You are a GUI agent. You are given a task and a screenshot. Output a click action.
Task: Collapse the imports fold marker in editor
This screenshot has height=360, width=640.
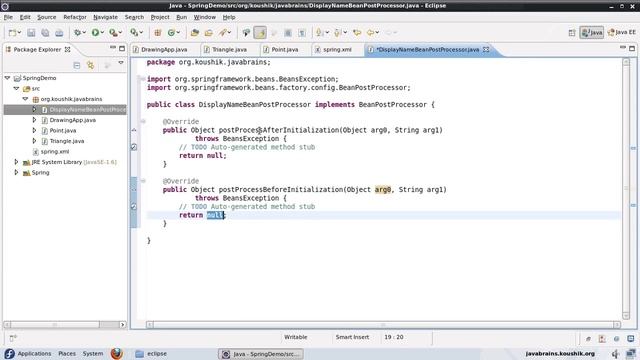click(x=143, y=79)
